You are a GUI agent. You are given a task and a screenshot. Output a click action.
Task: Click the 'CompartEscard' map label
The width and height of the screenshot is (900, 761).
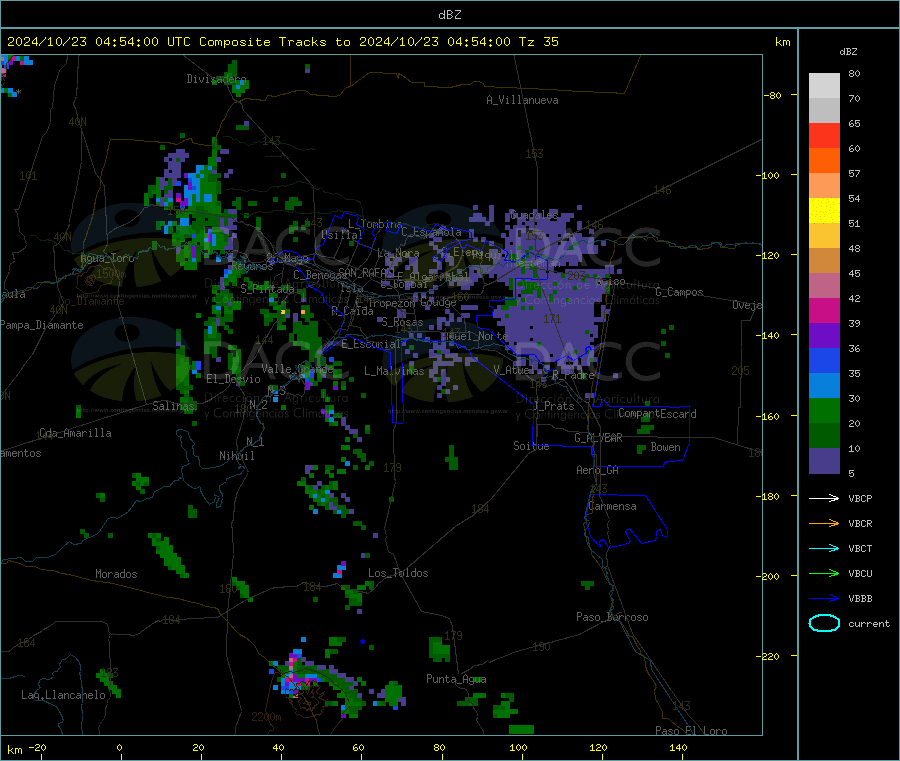click(657, 414)
